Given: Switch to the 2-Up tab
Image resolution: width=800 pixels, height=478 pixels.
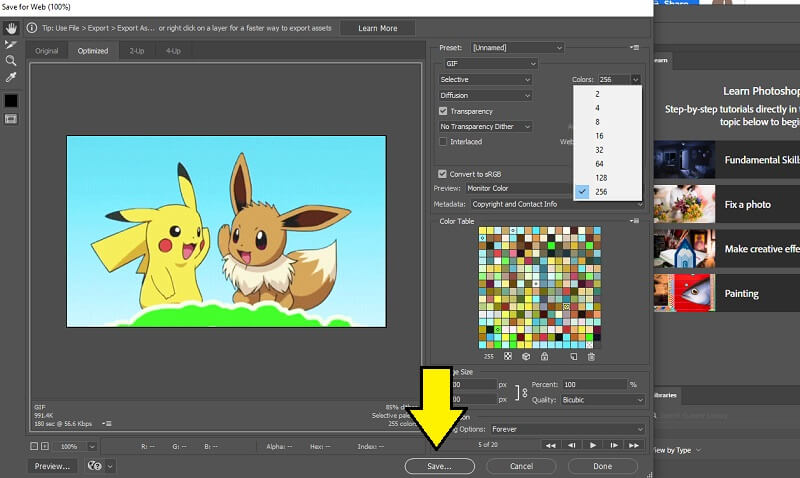Looking at the screenshot, I should (137, 51).
